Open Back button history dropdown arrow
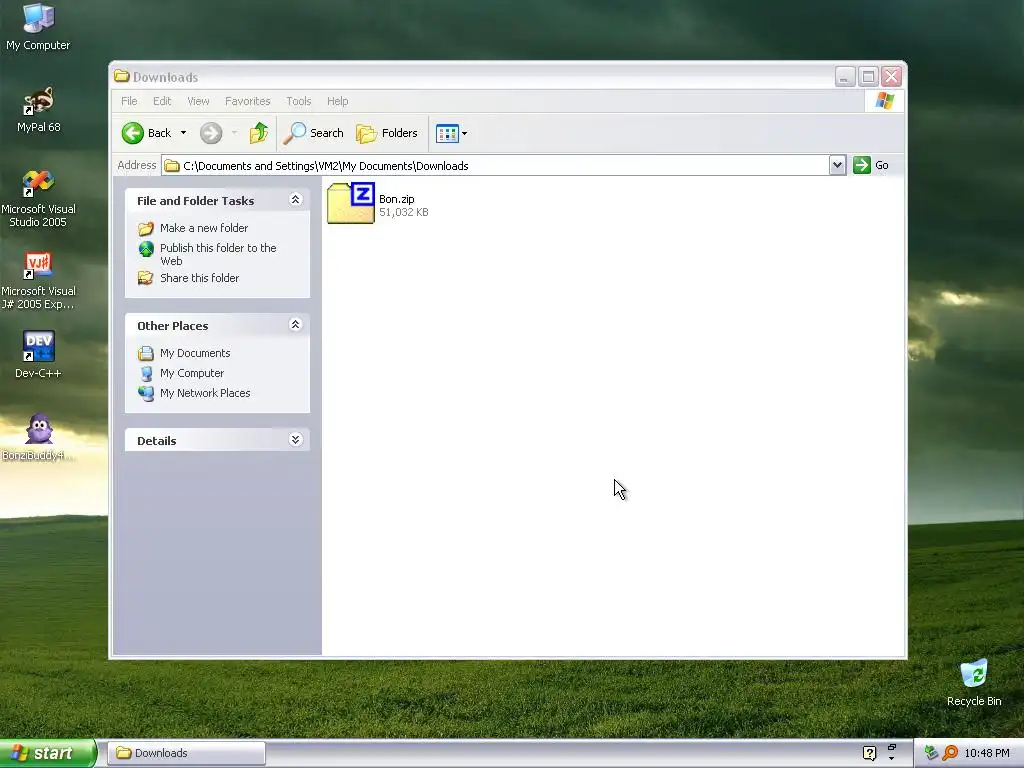Image resolution: width=1024 pixels, height=768 pixels. pos(184,133)
